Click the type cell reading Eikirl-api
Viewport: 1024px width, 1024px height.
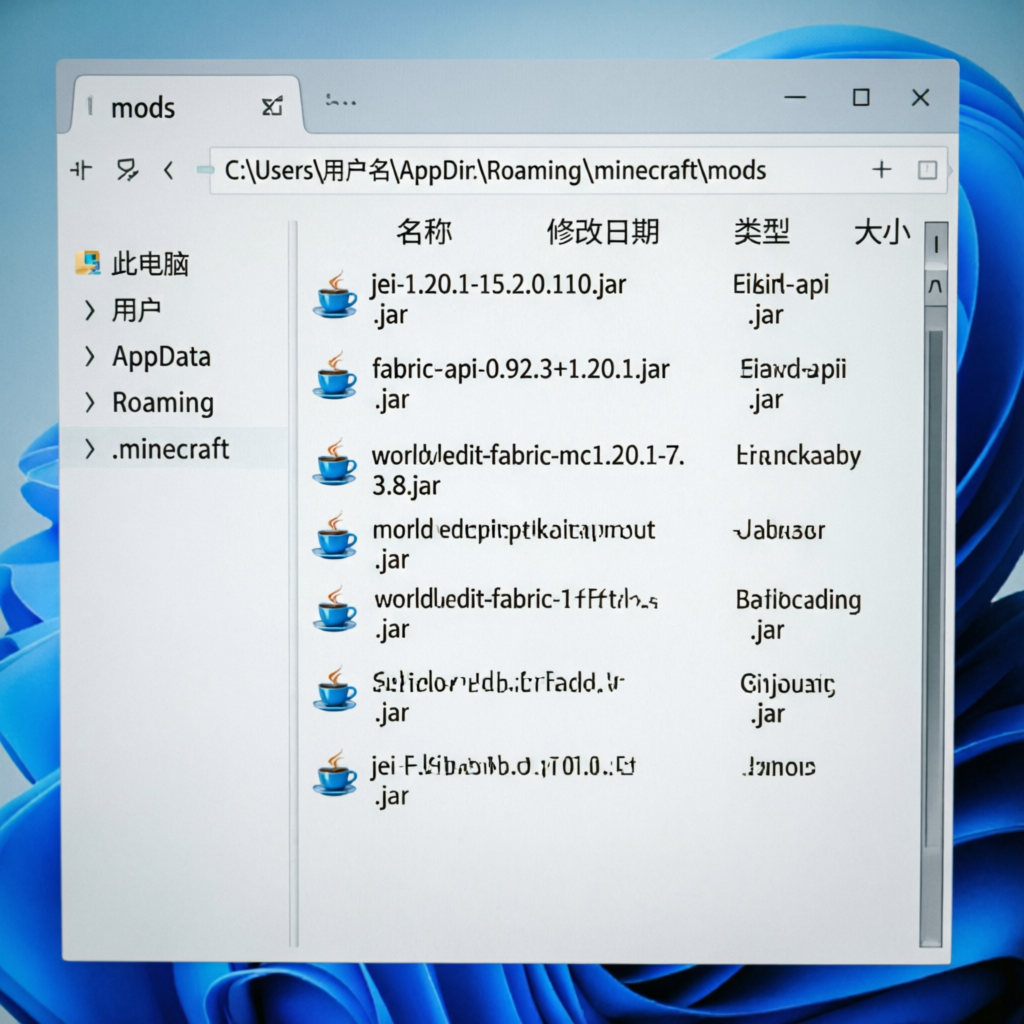pos(780,299)
